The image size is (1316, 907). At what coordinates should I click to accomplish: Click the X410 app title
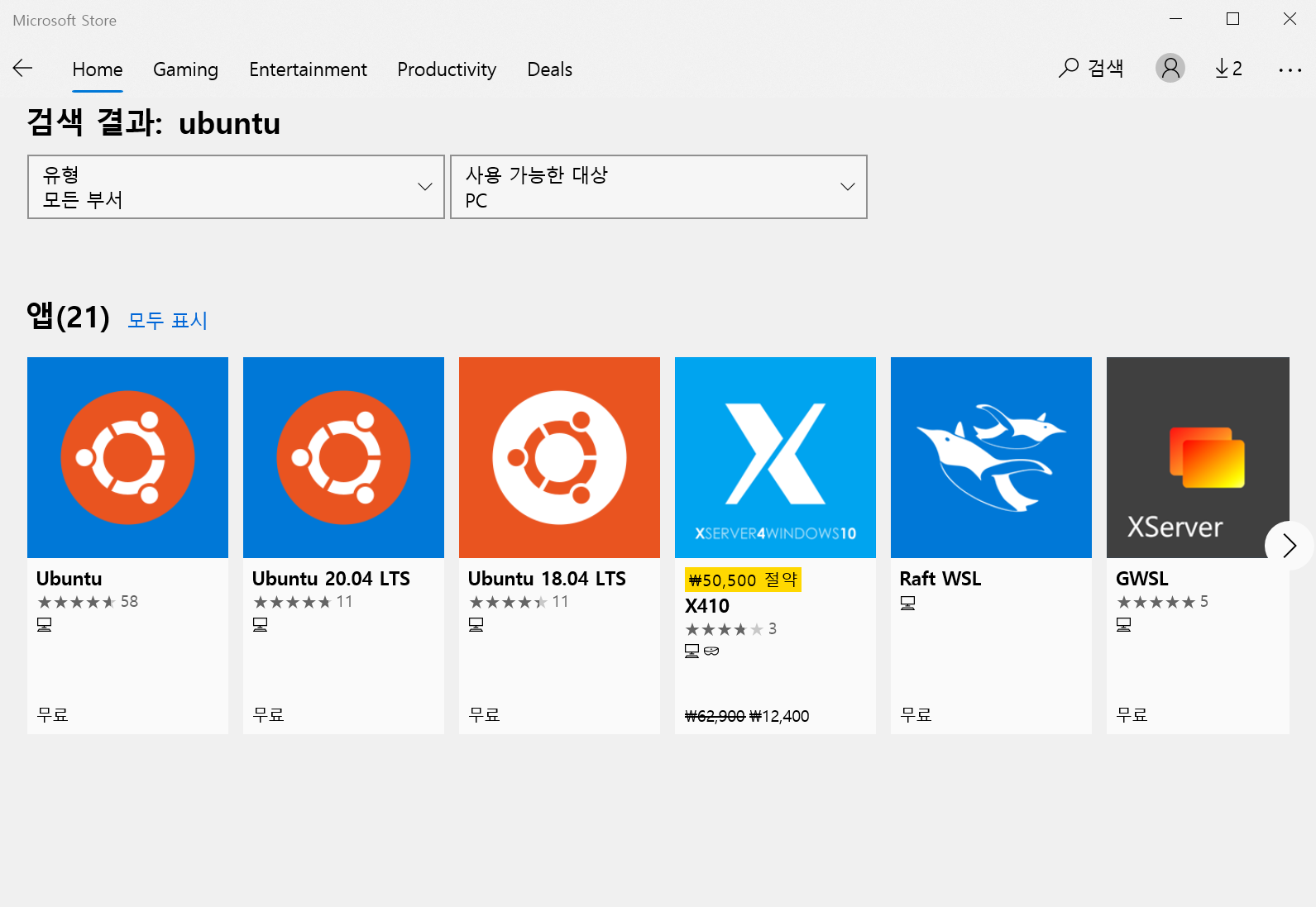[x=707, y=606]
